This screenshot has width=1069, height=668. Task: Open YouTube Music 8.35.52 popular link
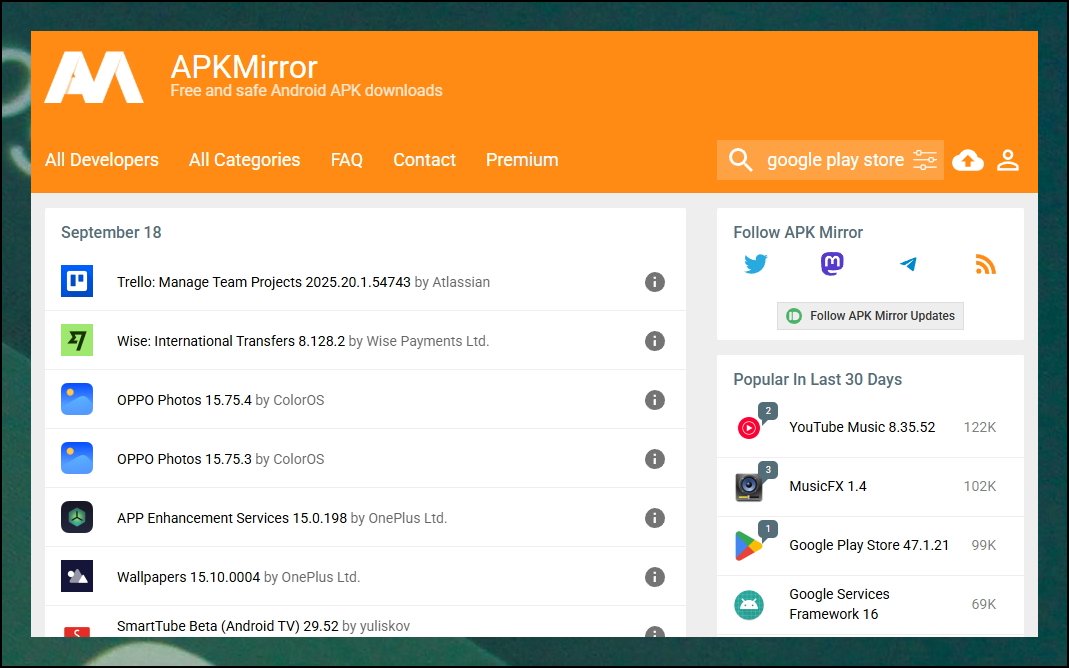862,427
